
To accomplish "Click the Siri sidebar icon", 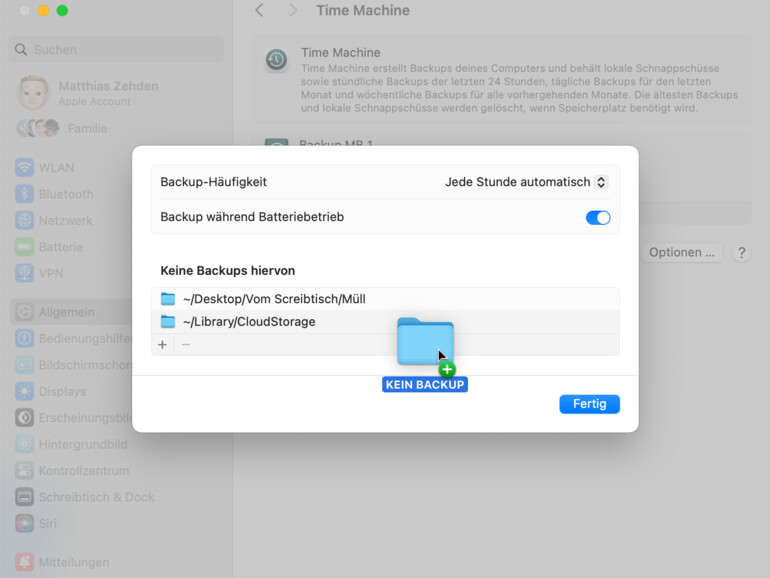I will tap(25, 523).
